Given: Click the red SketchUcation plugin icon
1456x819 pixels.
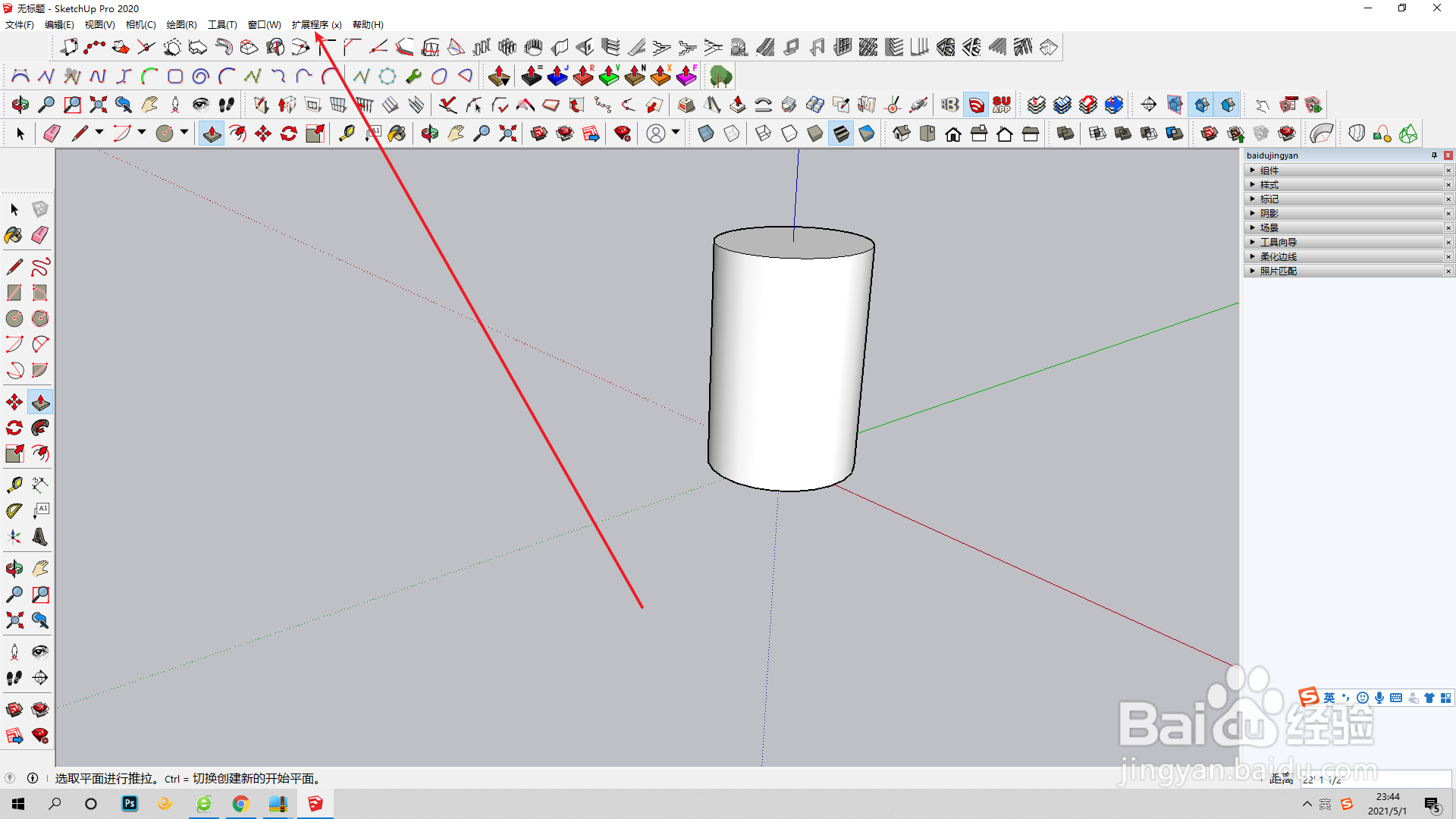Looking at the screenshot, I should click(977, 105).
